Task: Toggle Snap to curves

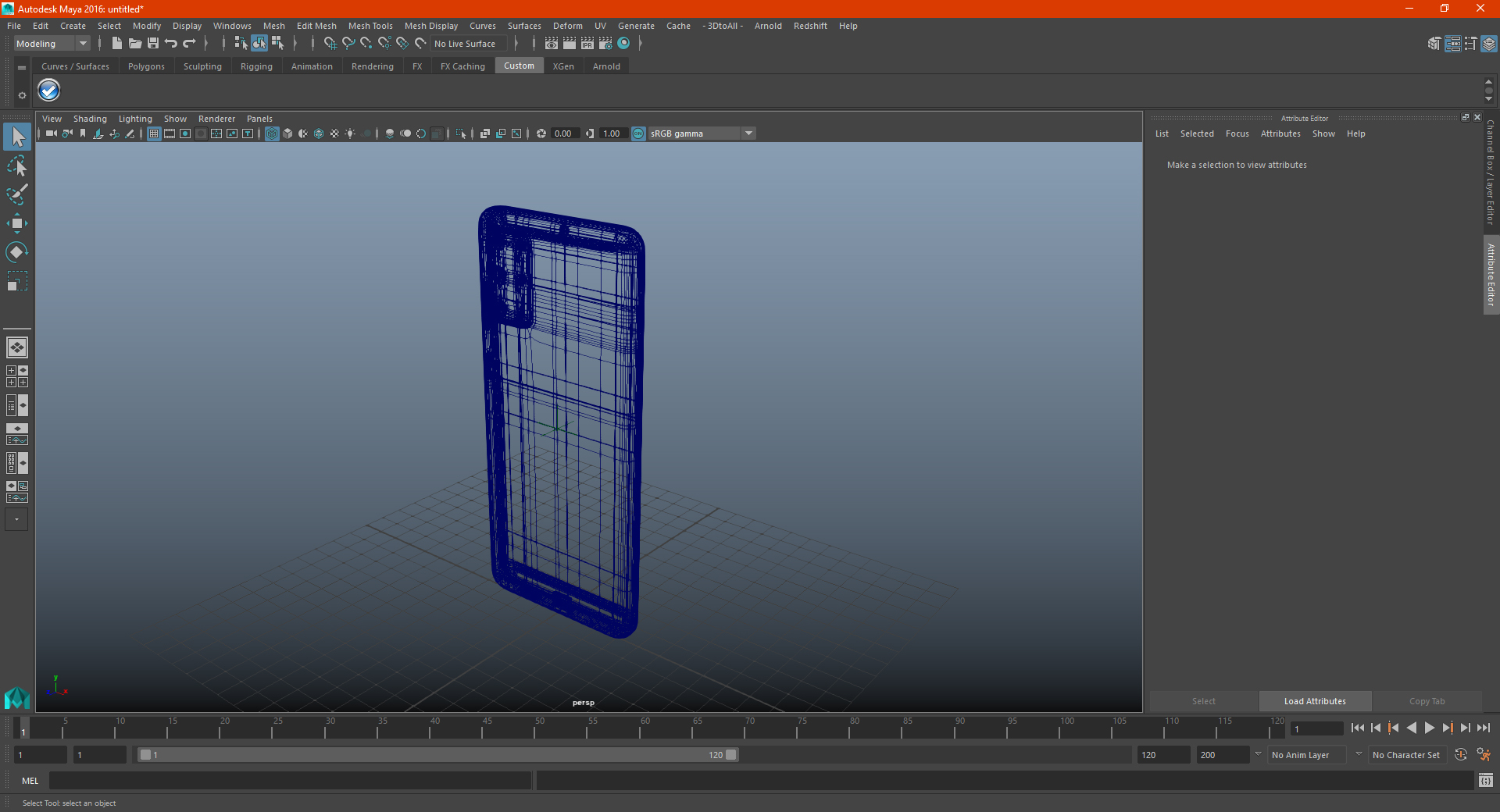Action: [x=348, y=44]
